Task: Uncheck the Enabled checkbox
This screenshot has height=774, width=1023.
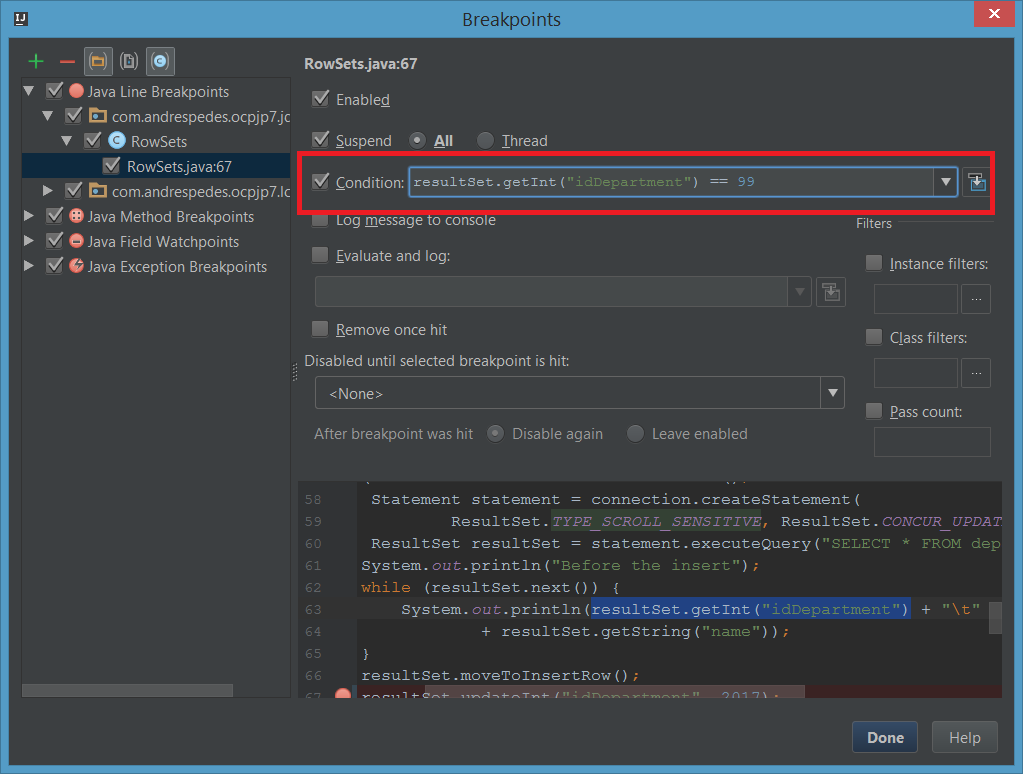Action: coord(321,99)
